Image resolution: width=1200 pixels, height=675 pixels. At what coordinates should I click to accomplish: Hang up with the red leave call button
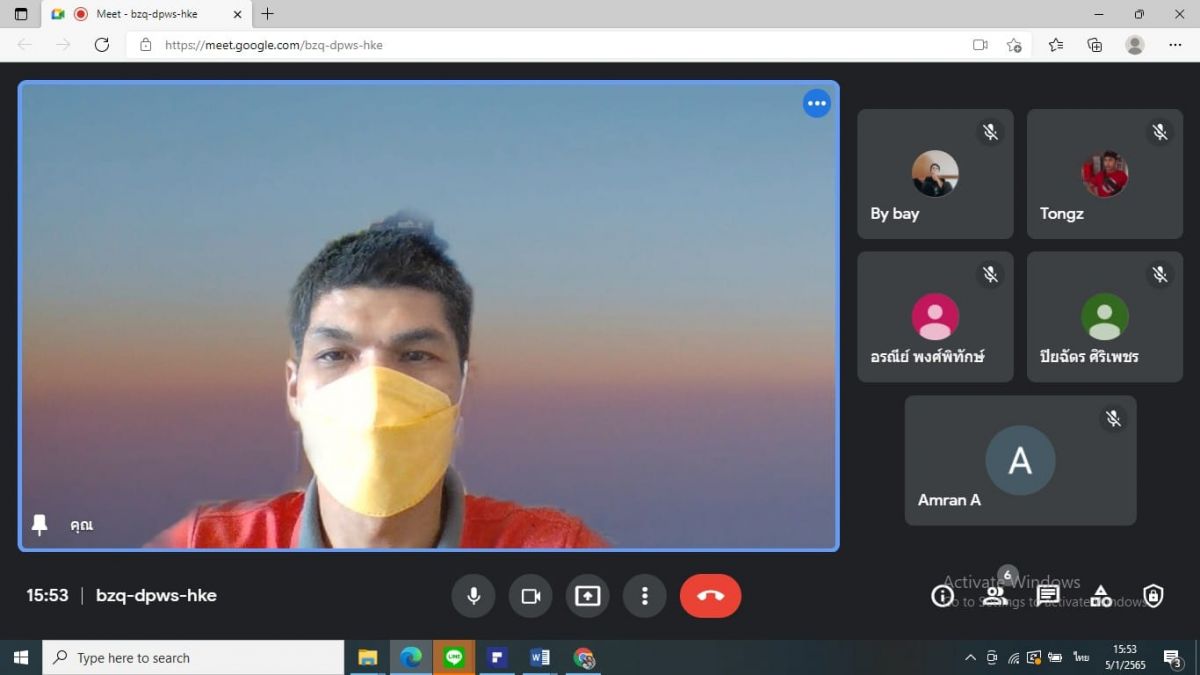[710, 596]
